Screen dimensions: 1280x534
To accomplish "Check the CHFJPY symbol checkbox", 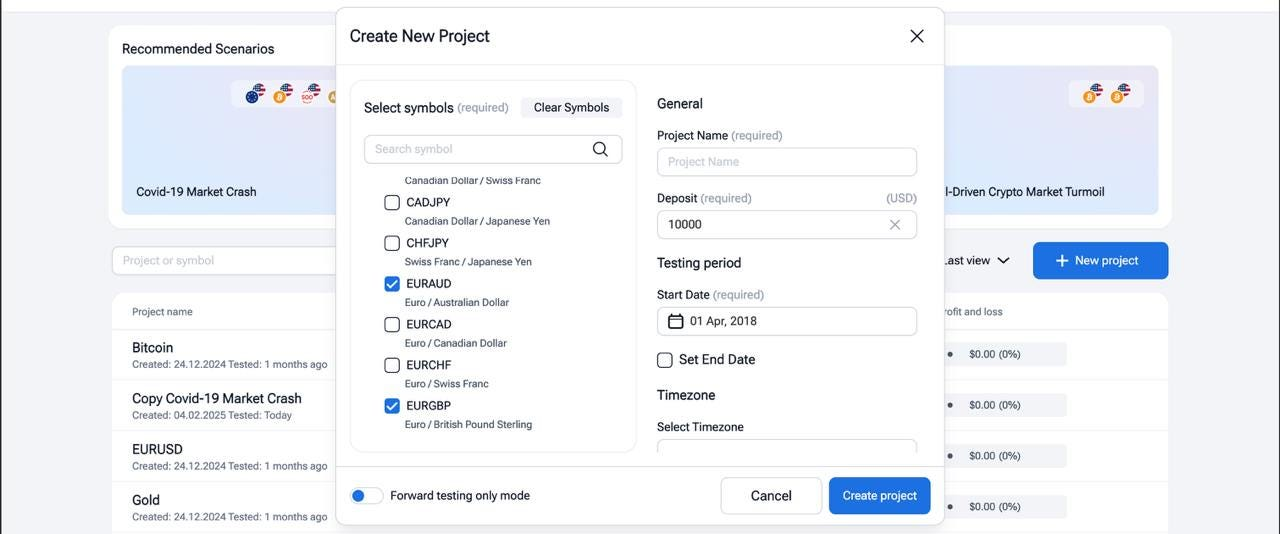I will [392, 243].
